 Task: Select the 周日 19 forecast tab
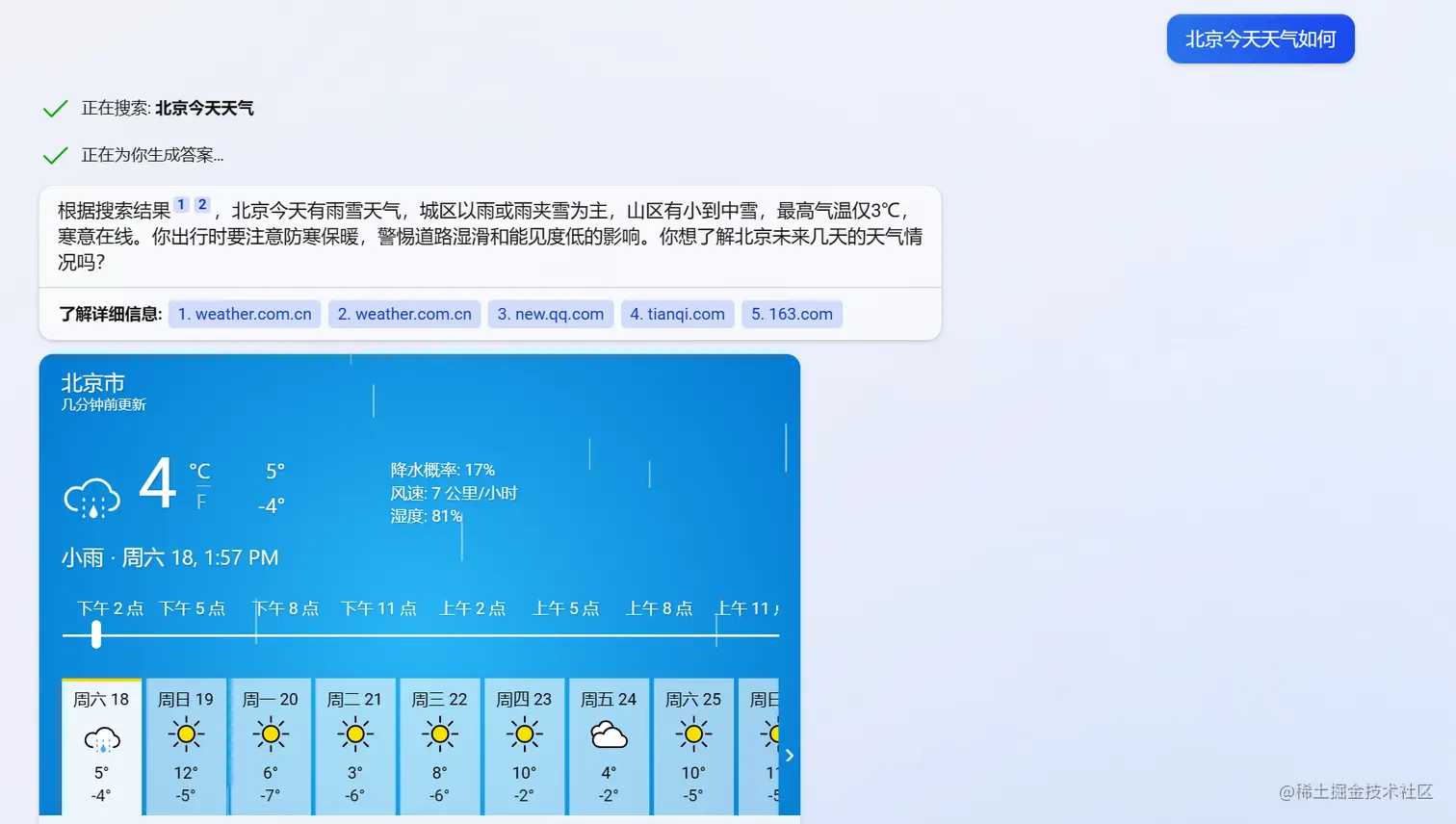pyautogui.click(x=186, y=747)
